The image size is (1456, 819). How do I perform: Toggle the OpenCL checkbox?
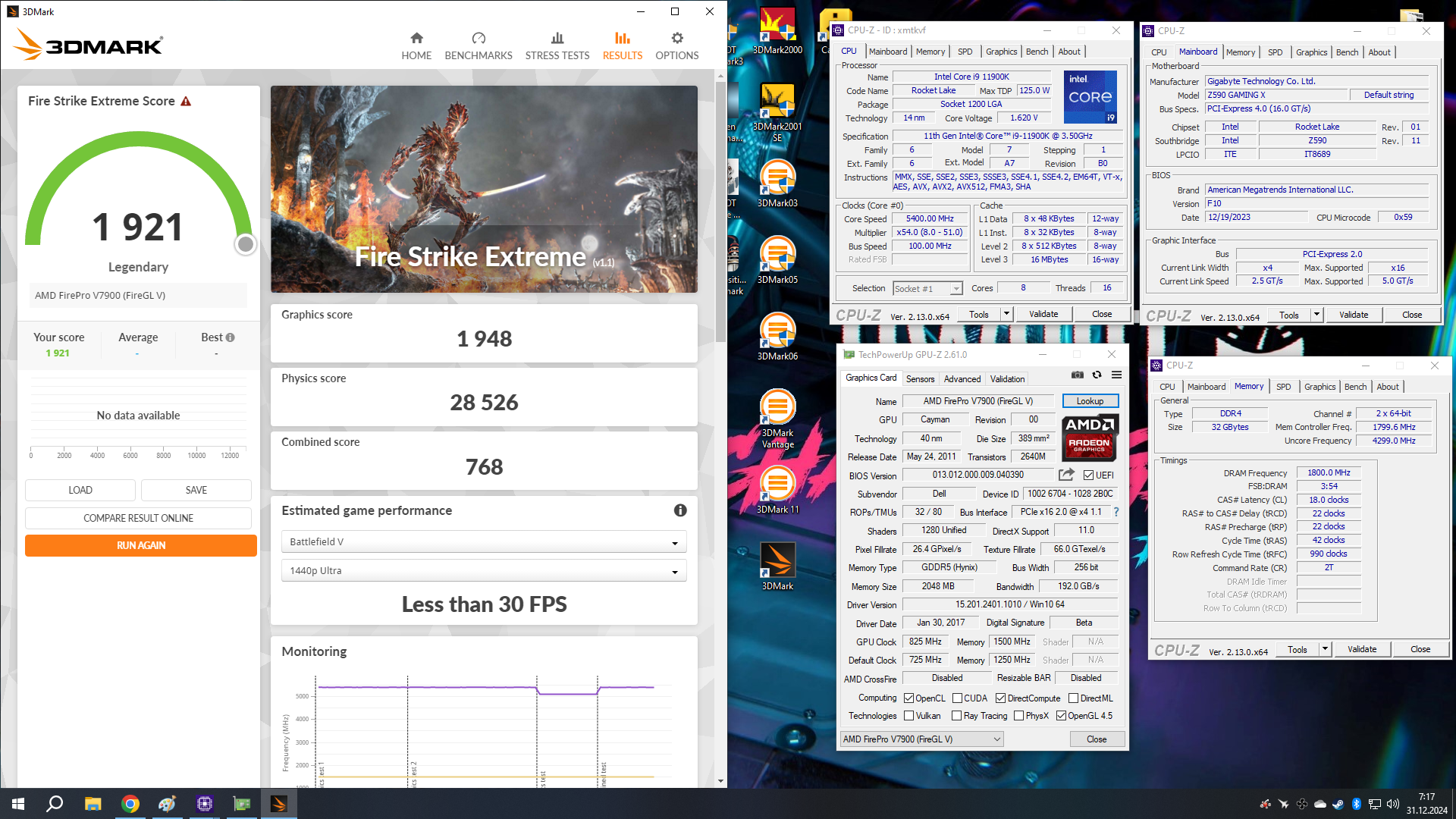(908, 698)
